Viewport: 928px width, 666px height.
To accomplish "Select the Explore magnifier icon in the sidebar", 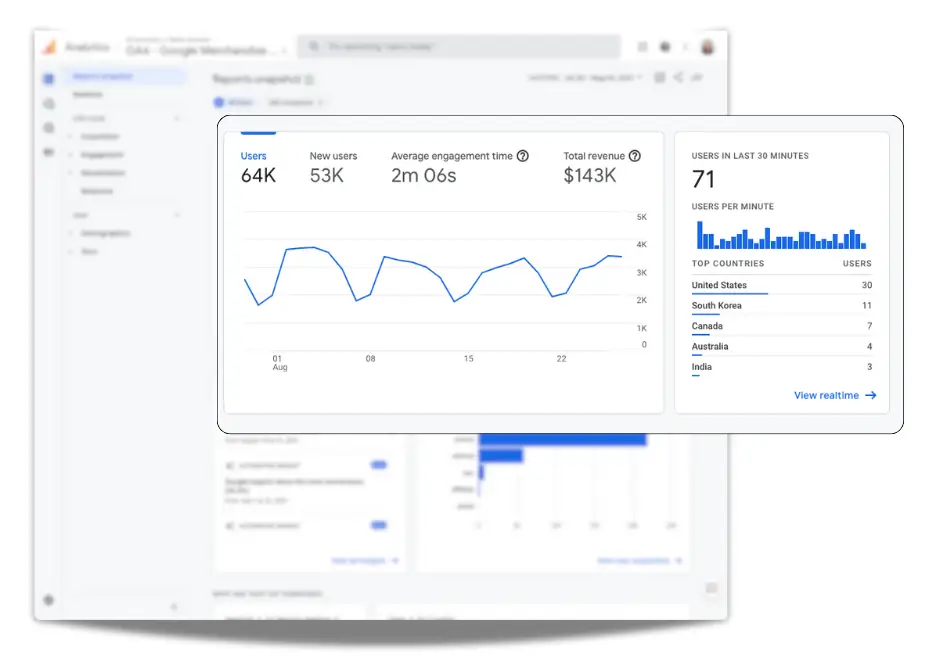I will coord(49,103).
